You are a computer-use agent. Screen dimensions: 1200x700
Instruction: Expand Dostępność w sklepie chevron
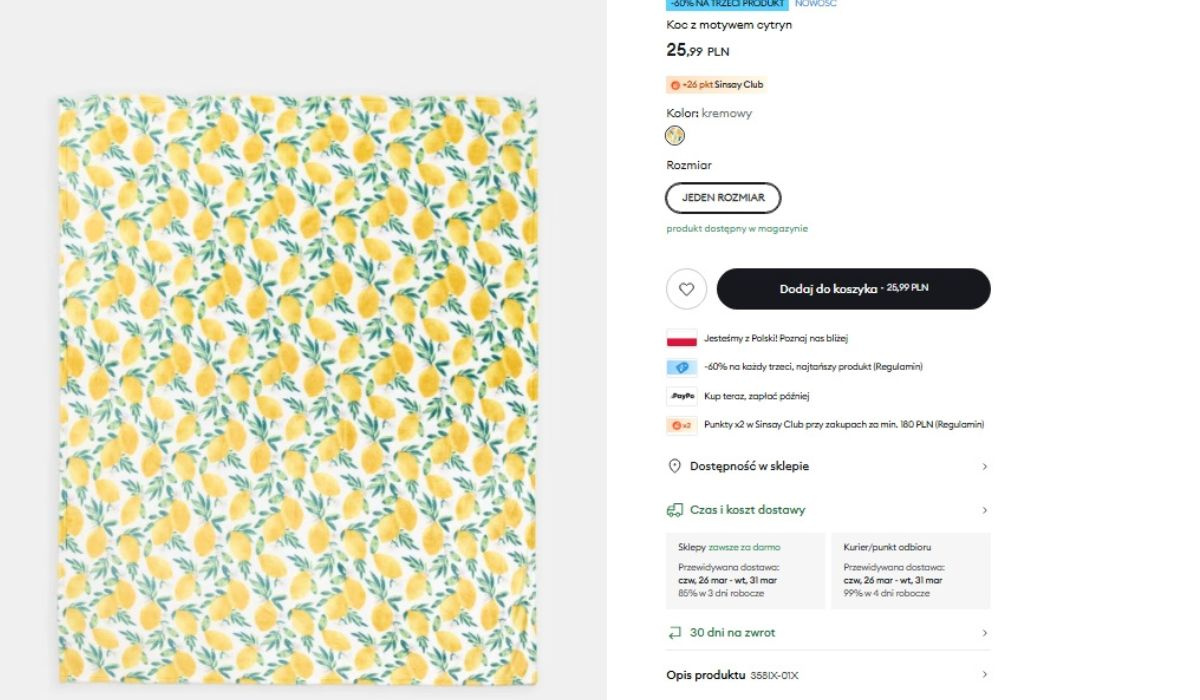pos(984,467)
